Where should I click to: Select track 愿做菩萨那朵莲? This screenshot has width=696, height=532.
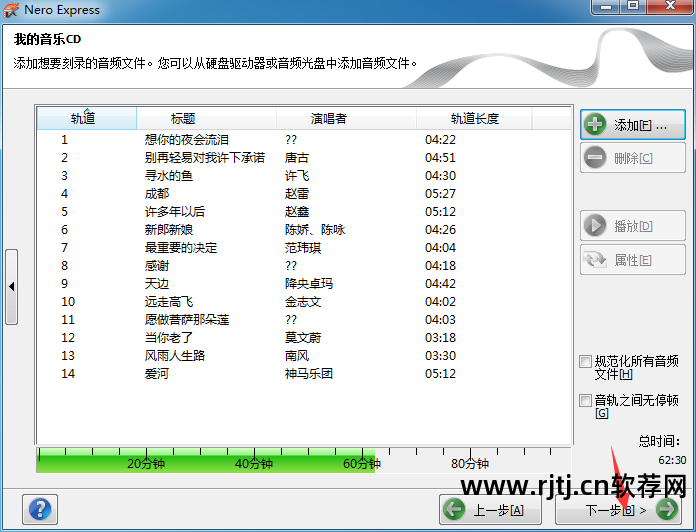point(187,319)
